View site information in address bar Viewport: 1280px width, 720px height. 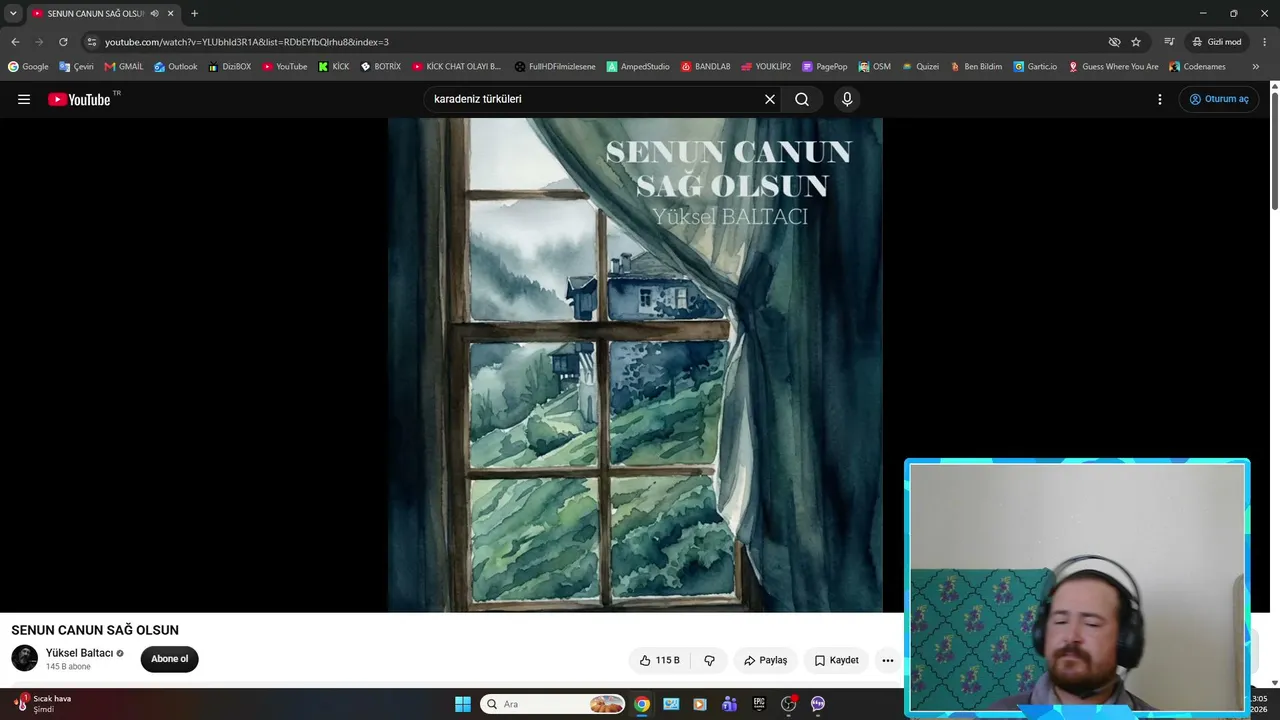click(92, 42)
